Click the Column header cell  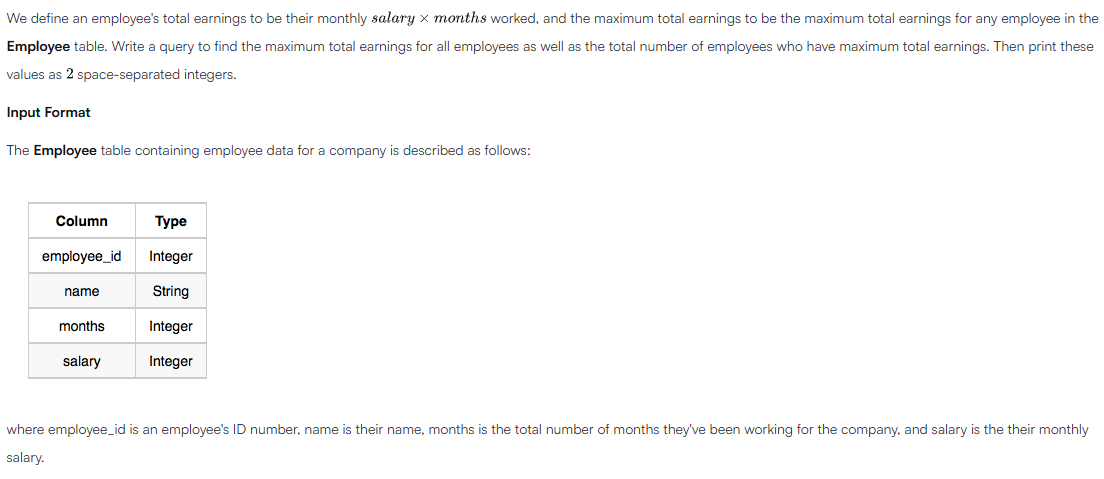[82, 221]
